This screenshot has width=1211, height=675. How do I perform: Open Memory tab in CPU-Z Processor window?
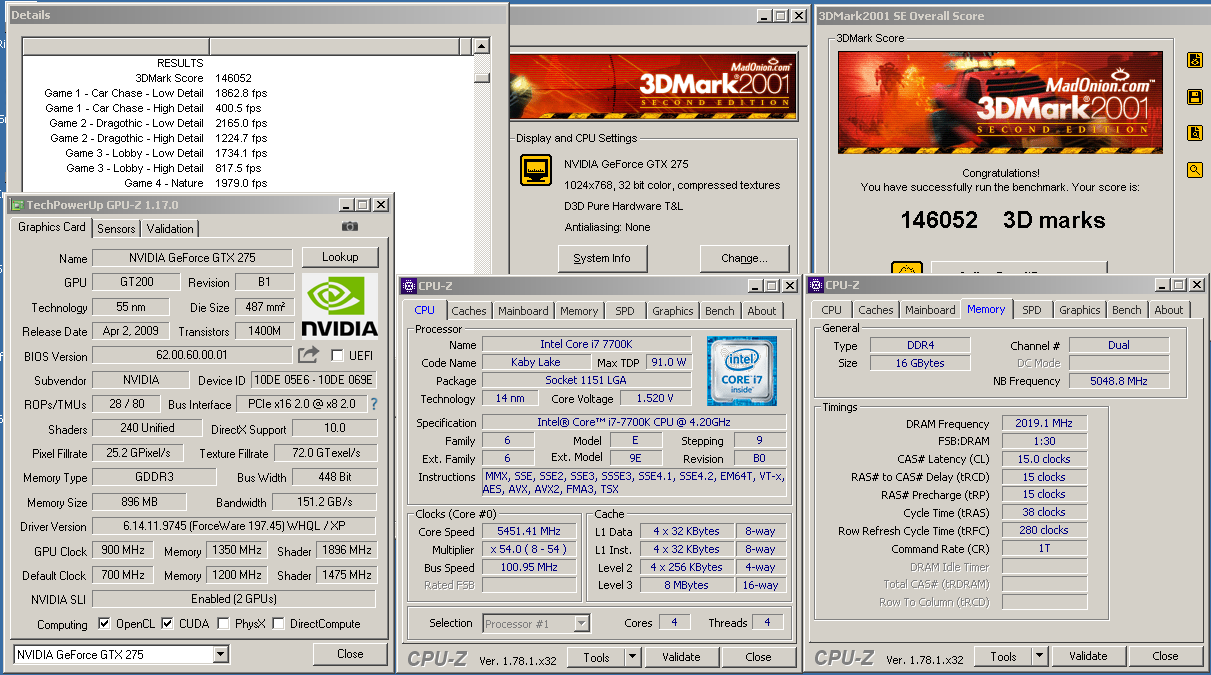[x=579, y=311]
